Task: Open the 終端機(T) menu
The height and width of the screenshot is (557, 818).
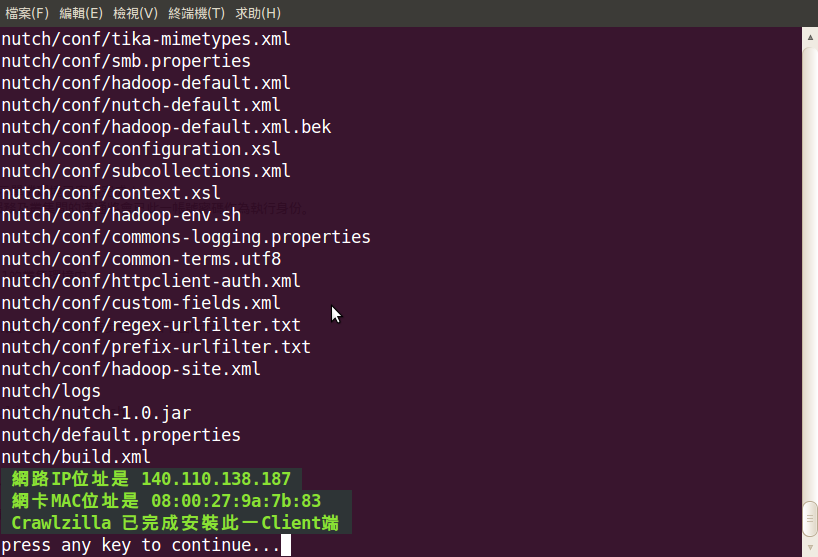Action: [196, 13]
